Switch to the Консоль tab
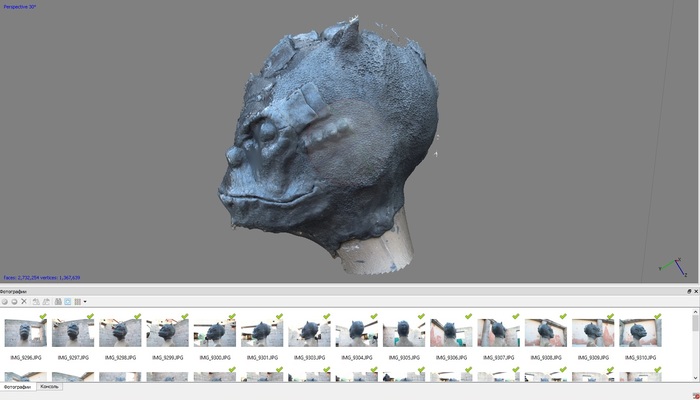700x400 pixels. (x=50, y=386)
